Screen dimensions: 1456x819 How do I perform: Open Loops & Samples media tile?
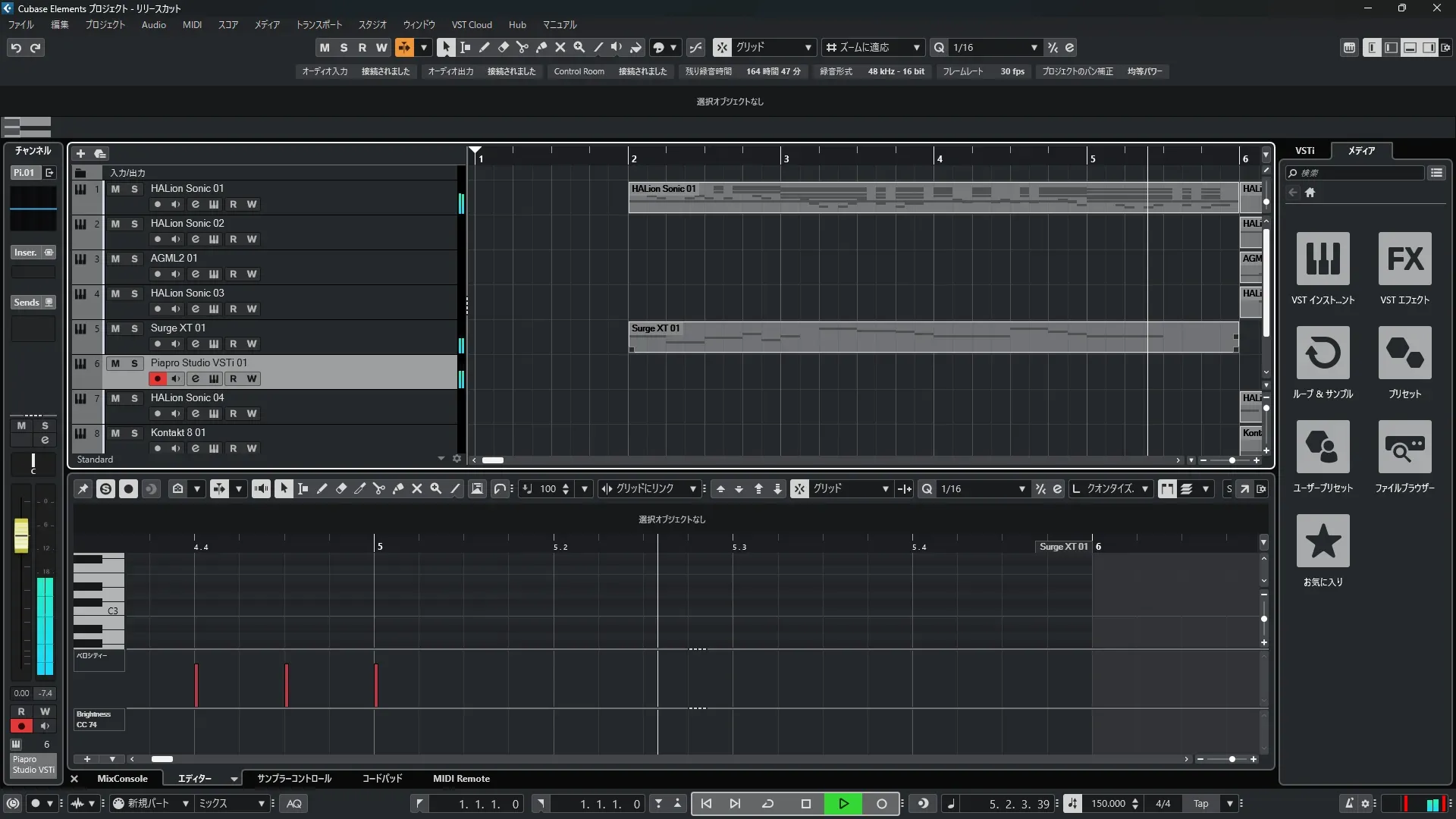[1323, 353]
